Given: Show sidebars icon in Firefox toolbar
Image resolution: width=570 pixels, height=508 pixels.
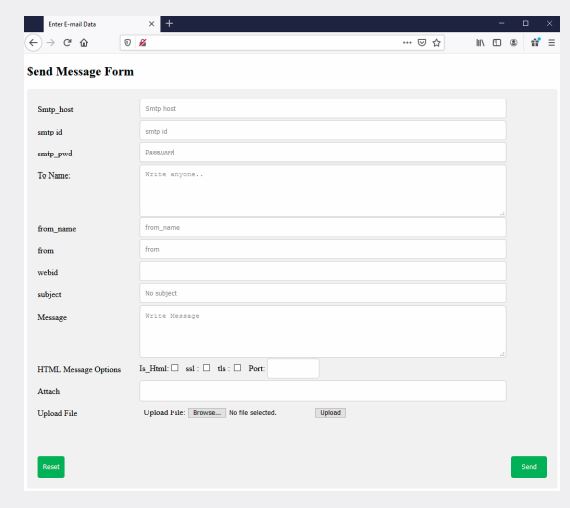Looking at the screenshot, I should coord(497,43).
